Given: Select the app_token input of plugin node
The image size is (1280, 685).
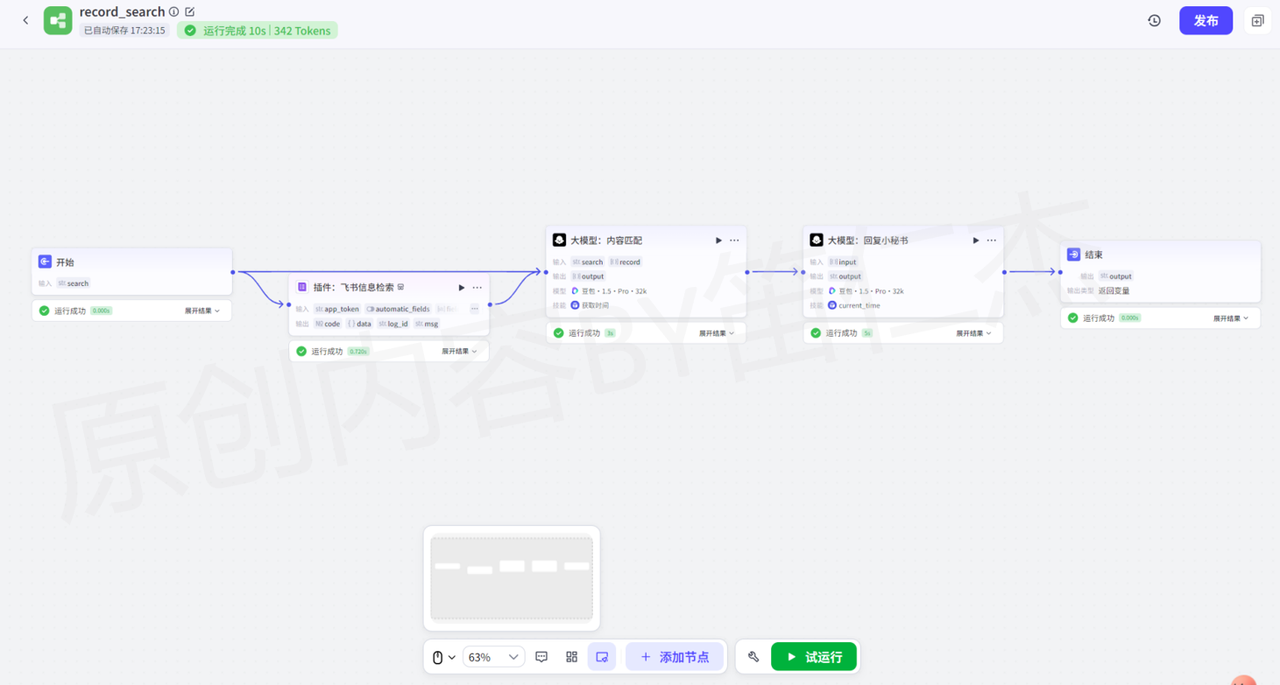Looking at the screenshot, I should (x=338, y=309).
